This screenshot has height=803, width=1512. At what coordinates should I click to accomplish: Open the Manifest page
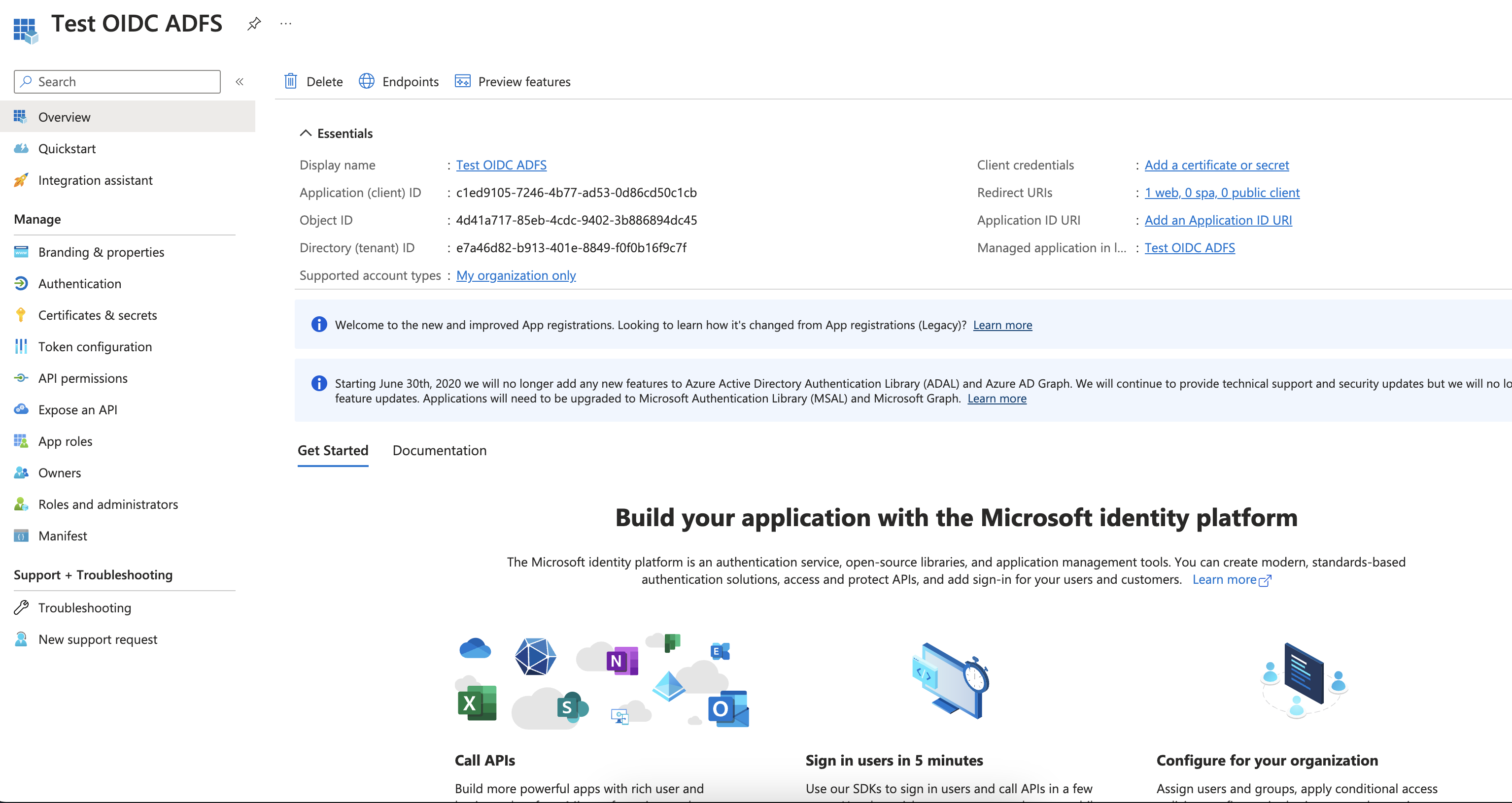click(62, 535)
